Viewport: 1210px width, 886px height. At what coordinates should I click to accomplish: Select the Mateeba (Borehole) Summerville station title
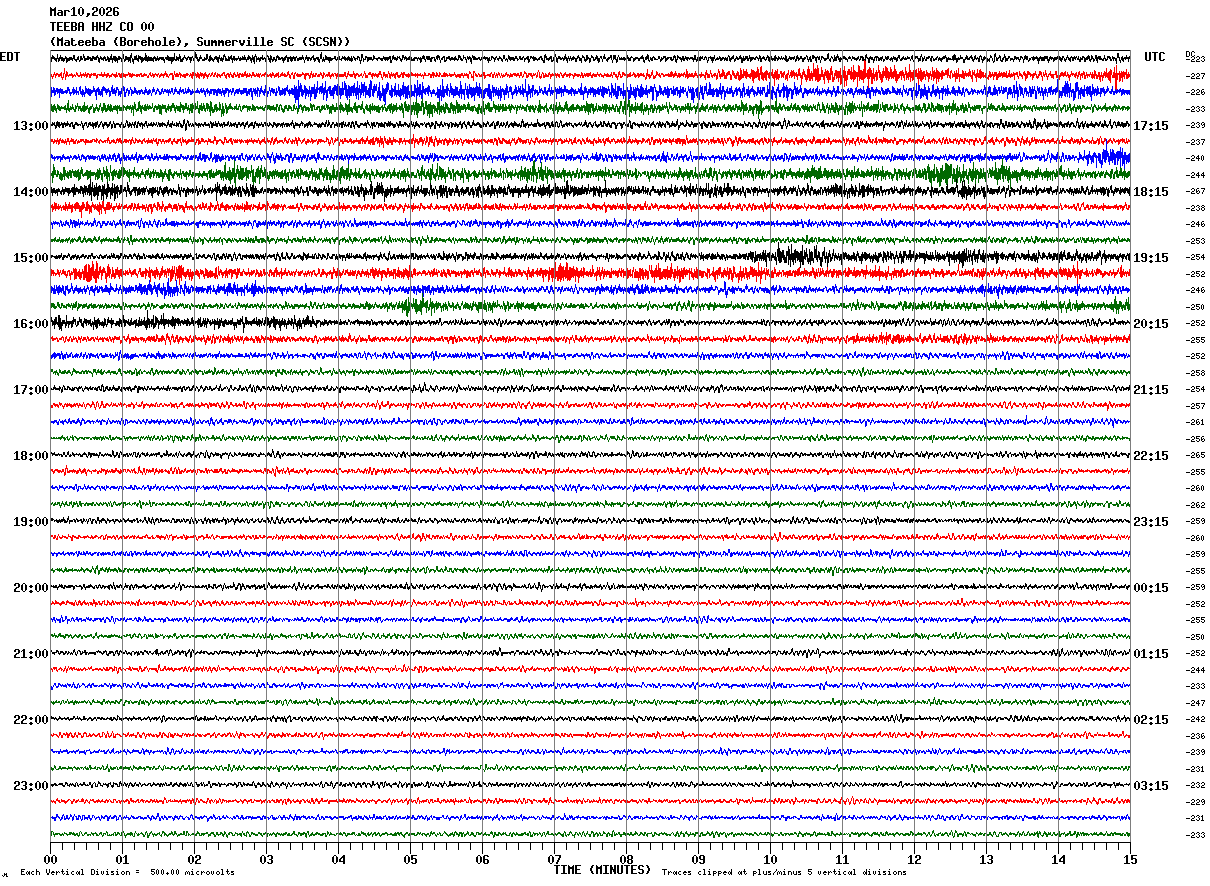pos(200,42)
